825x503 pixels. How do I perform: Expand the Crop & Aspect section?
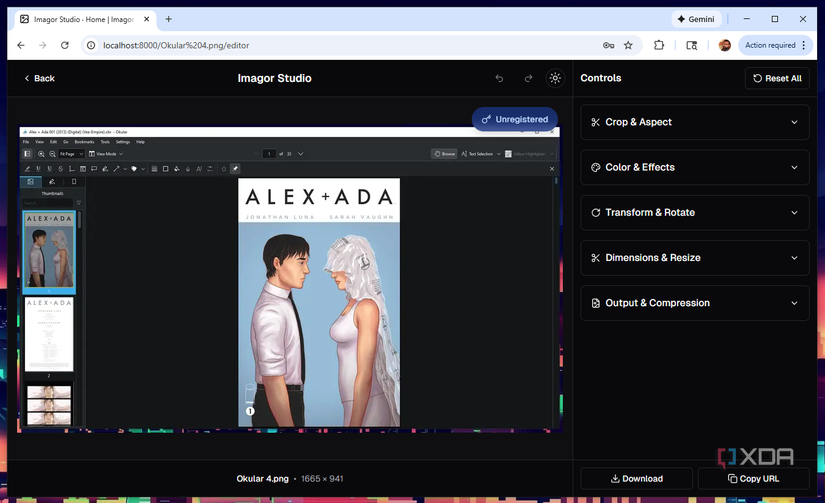coord(695,122)
